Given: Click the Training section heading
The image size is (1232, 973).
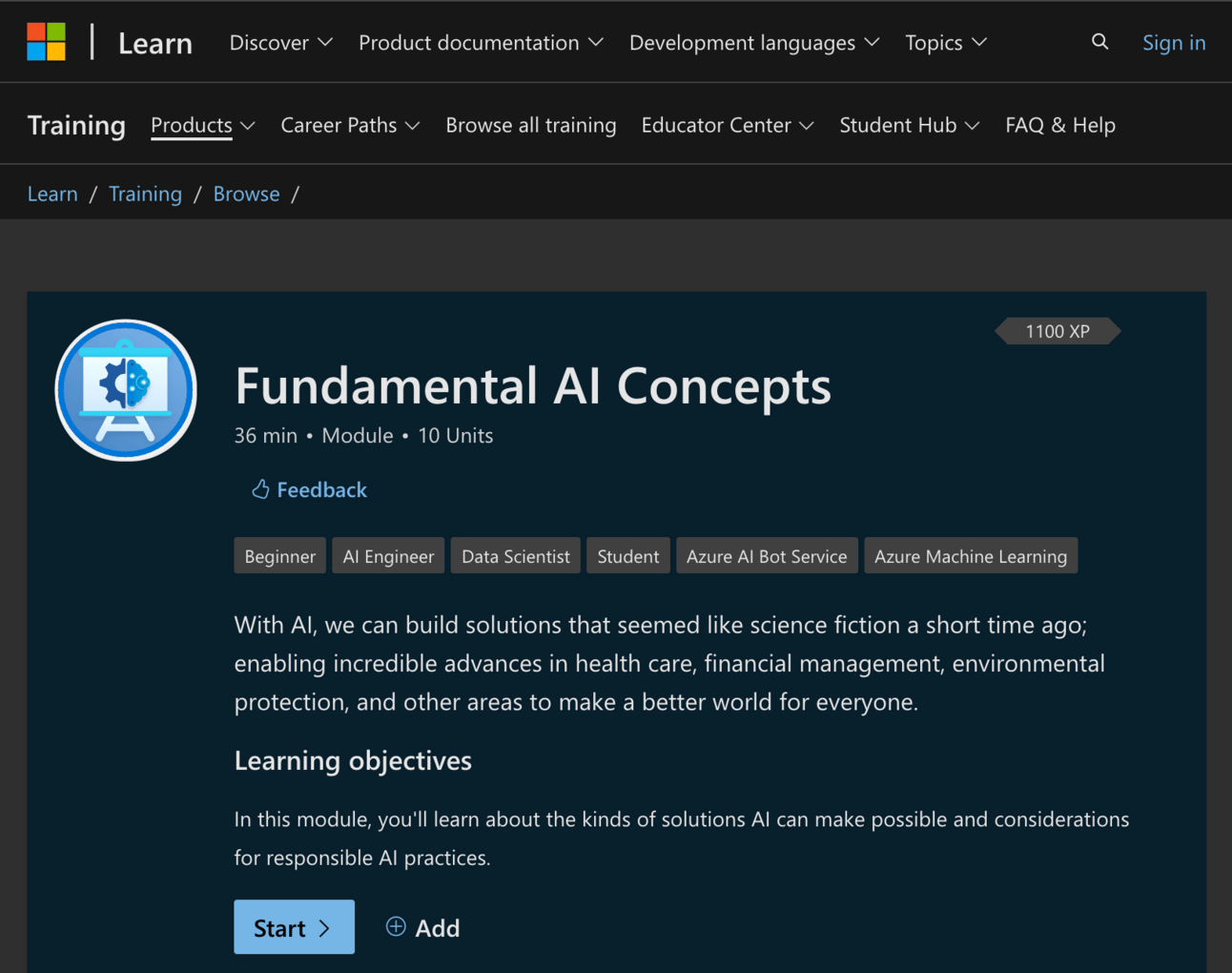Looking at the screenshot, I should 76,125.
